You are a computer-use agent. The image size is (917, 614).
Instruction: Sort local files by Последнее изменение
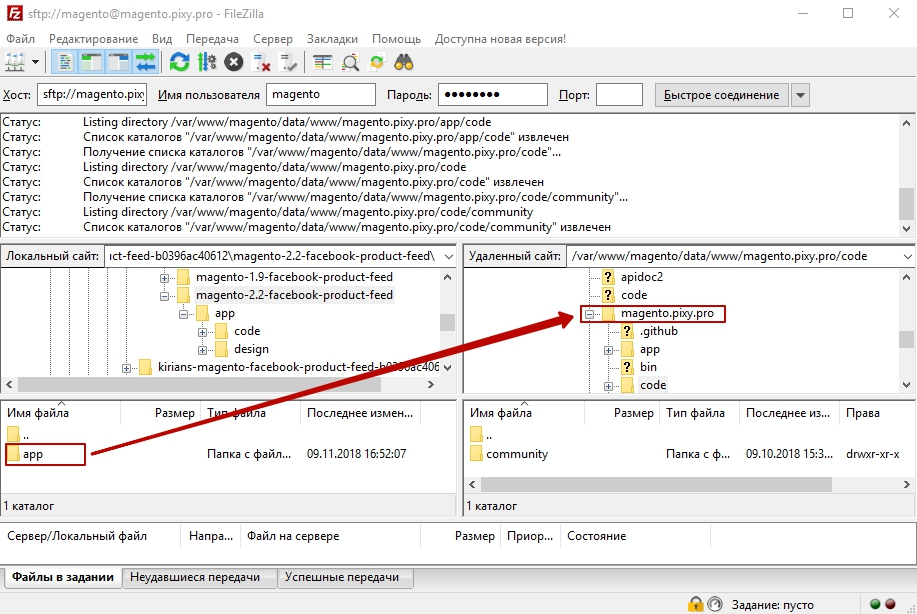(x=360, y=413)
